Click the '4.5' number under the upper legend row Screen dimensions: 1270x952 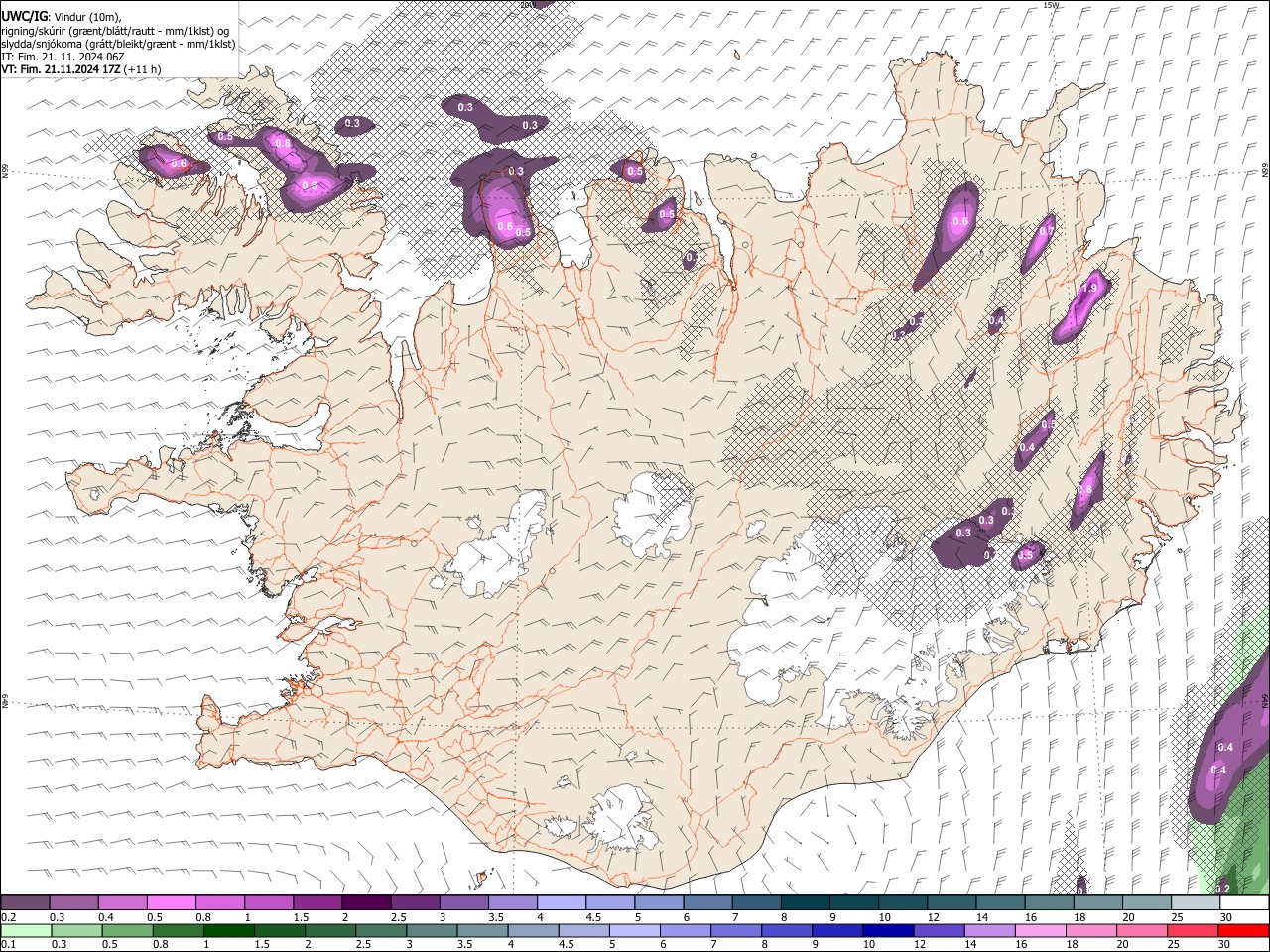(593, 917)
